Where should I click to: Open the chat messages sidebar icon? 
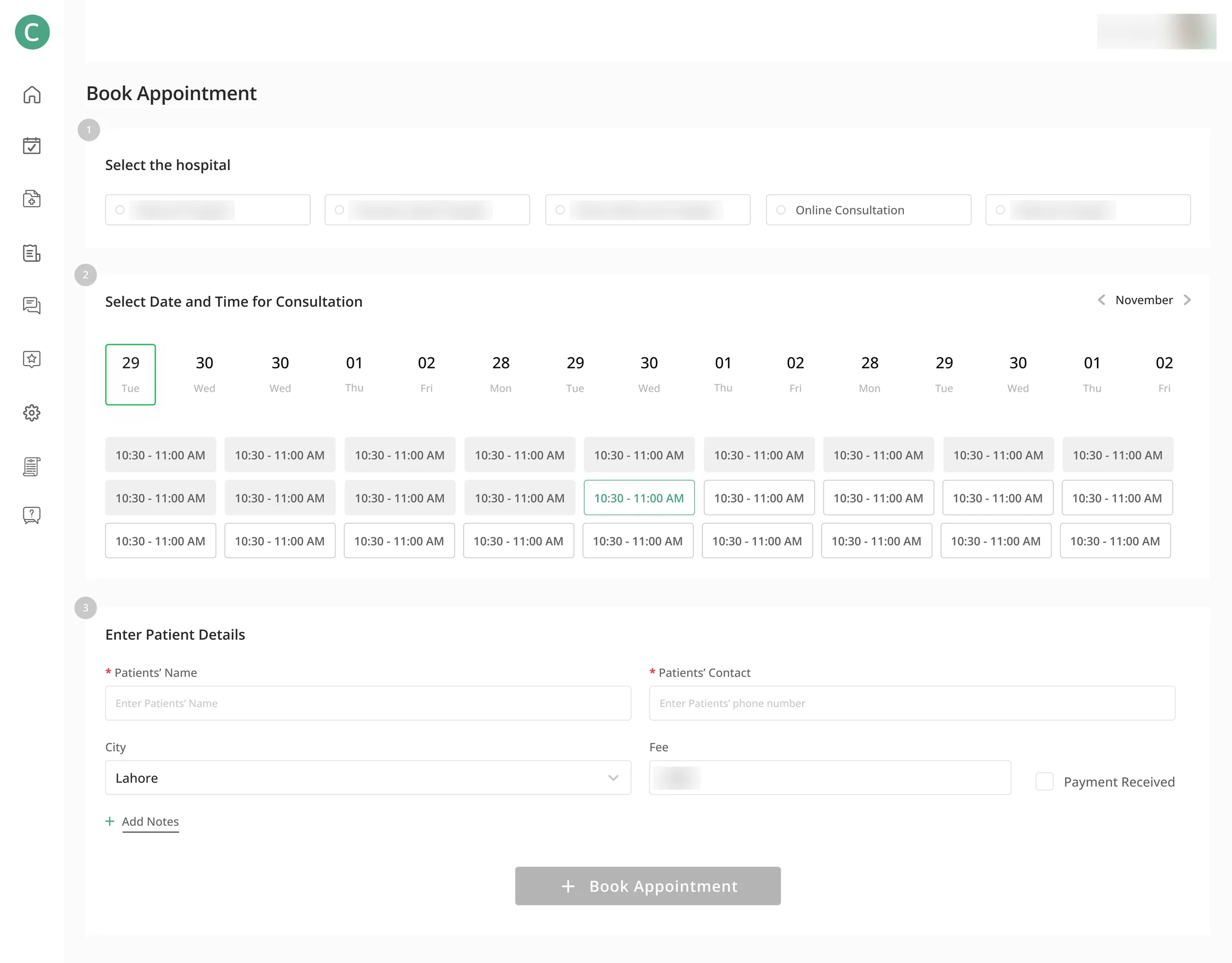point(31,306)
